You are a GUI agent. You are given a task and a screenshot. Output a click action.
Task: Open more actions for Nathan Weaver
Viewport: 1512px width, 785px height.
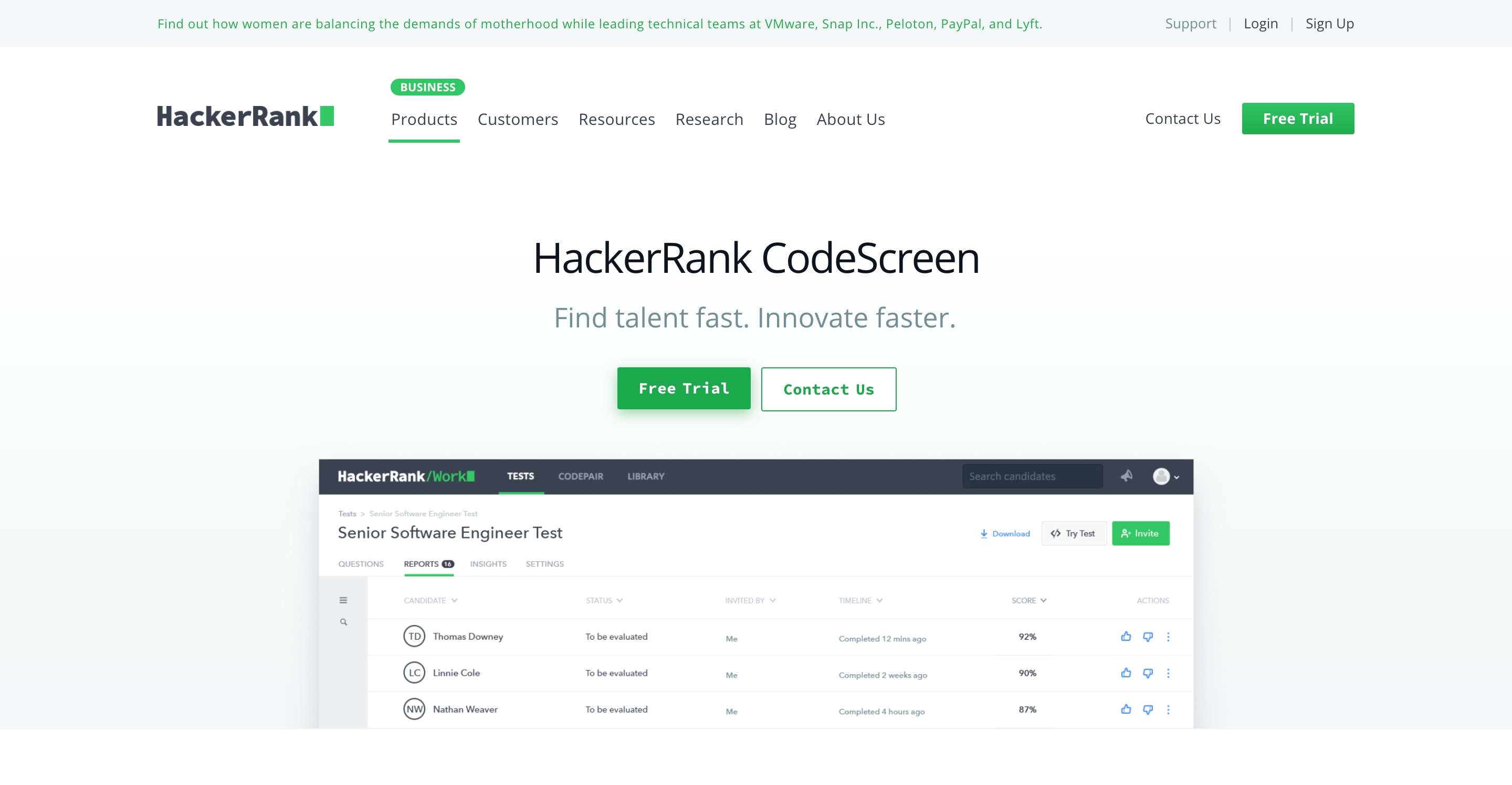pyautogui.click(x=1169, y=709)
